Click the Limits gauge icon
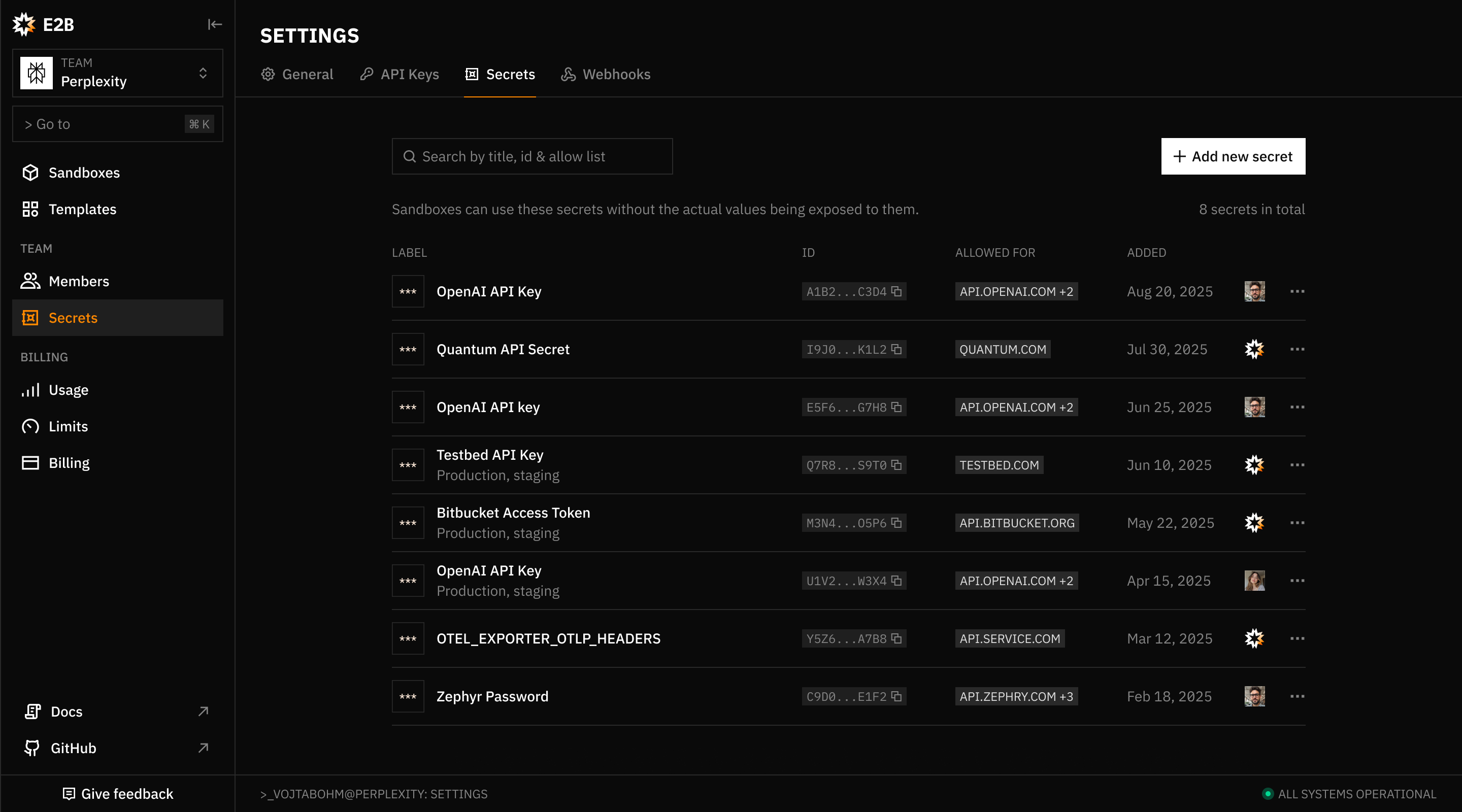This screenshot has width=1462, height=812. 30,426
